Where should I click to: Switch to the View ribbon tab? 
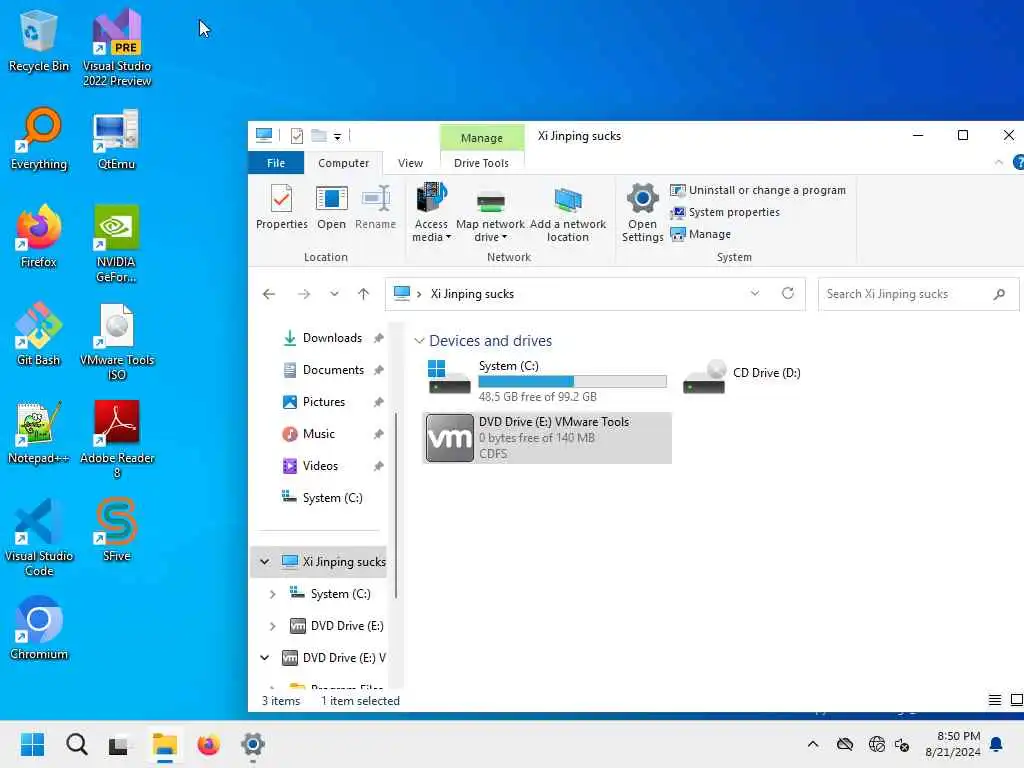(410, 163)
